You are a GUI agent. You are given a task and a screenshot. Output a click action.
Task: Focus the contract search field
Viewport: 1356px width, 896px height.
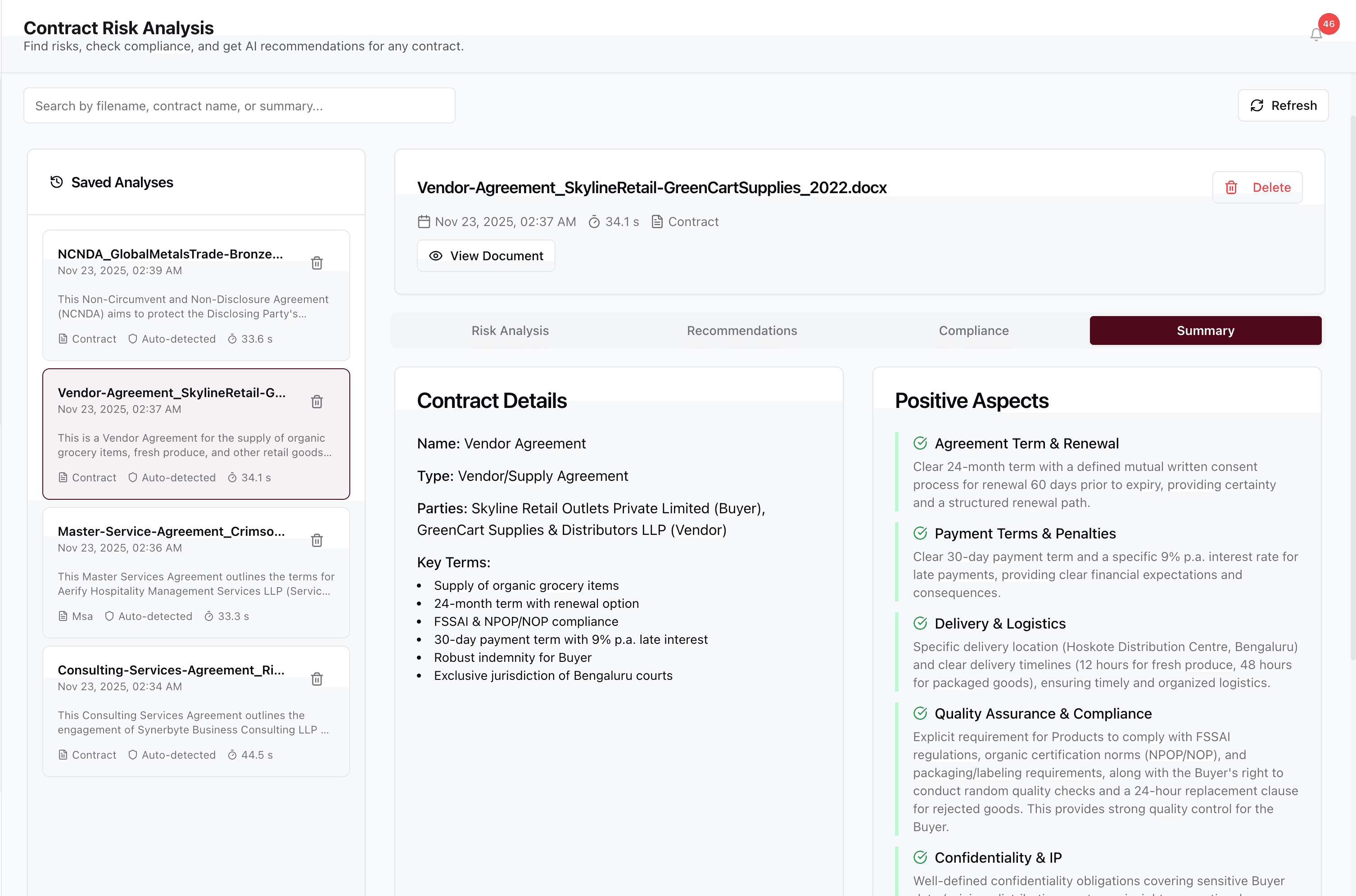pyautogui.click(x=239, y=106)
